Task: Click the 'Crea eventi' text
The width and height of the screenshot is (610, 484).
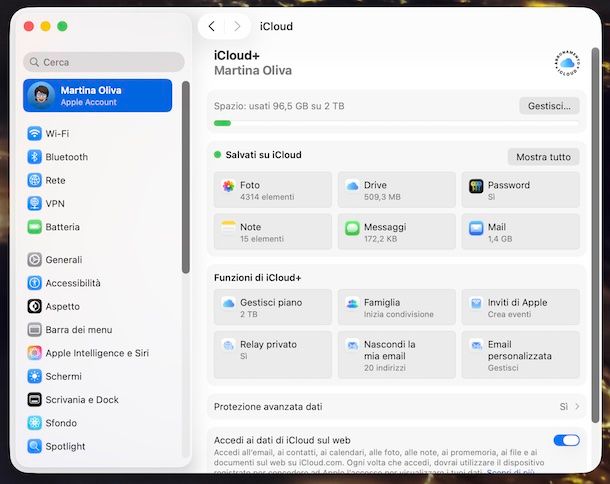Action: tap(509, 314)
